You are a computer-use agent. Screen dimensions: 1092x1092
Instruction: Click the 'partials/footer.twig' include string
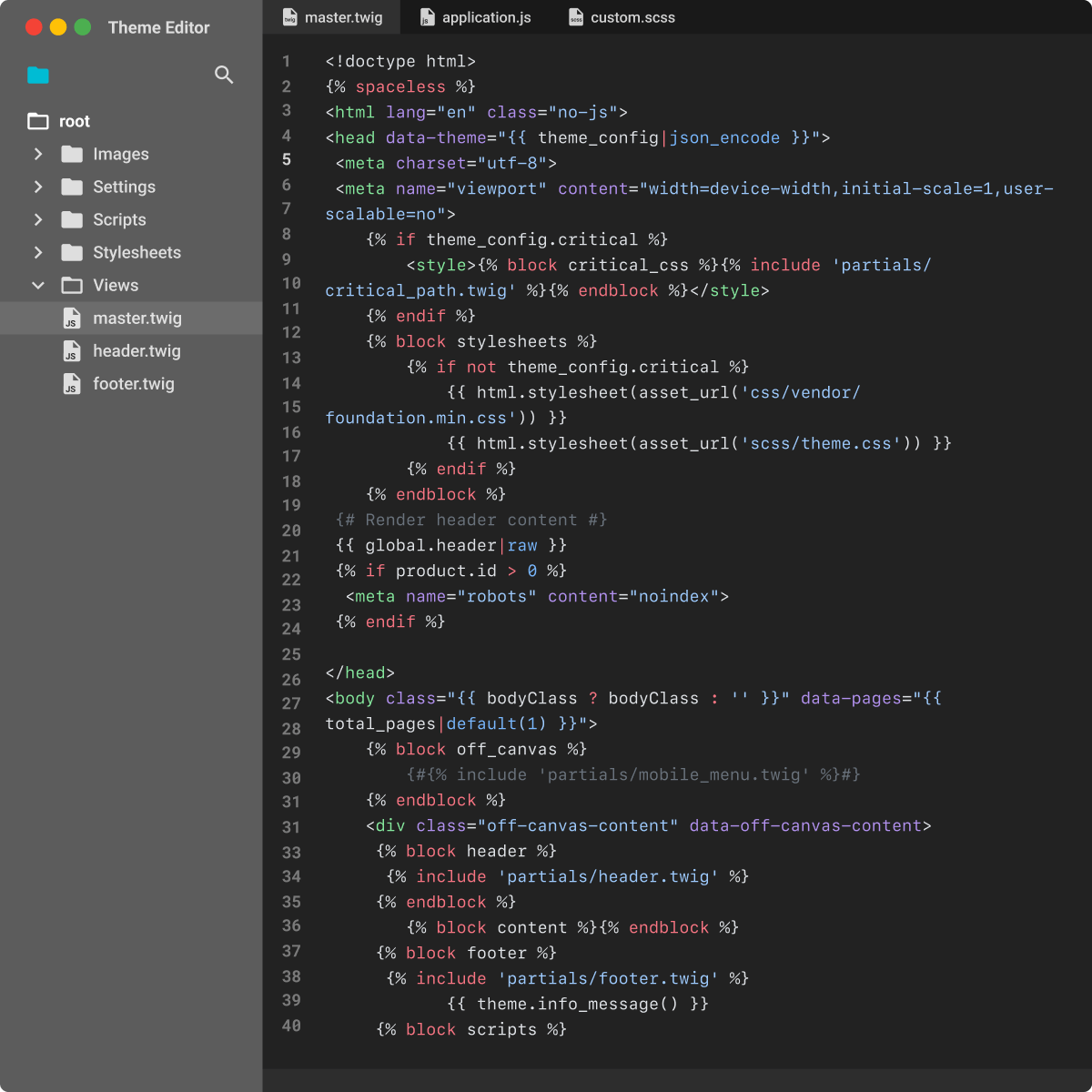pos(608,978)
